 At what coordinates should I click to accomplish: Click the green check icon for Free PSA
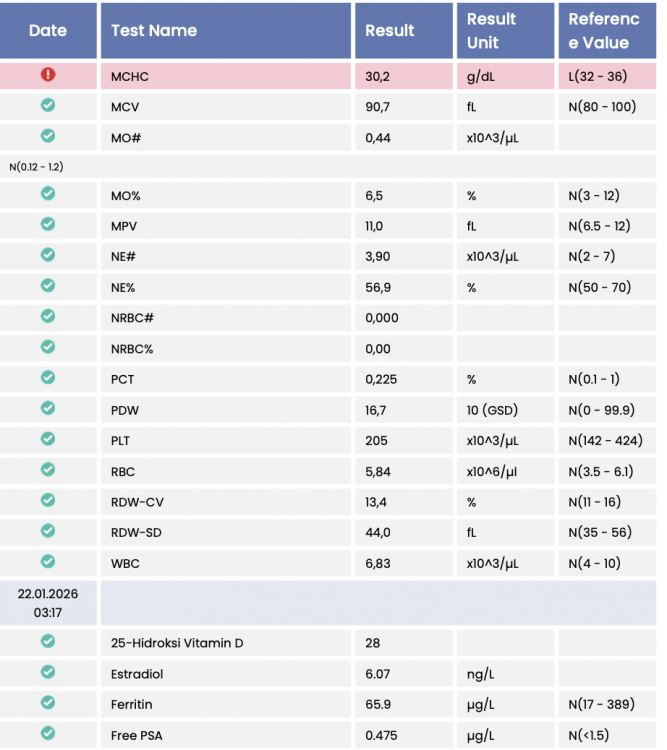click(x=48, y=734)
